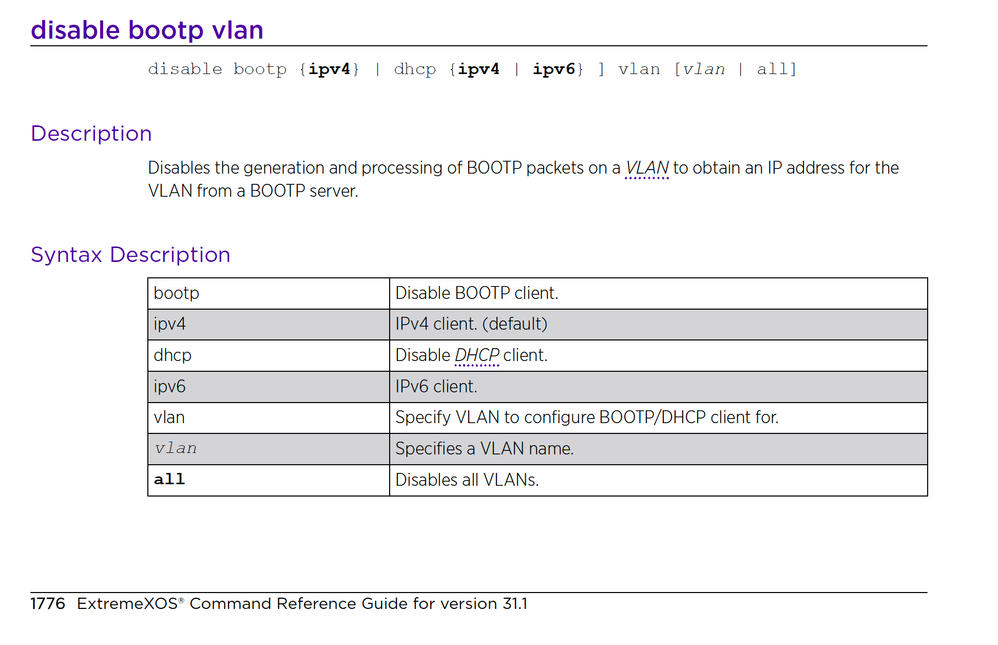998x645 pixels.
Task: Click the 'disable bootp vlan' heading
Action: (147, 30)
